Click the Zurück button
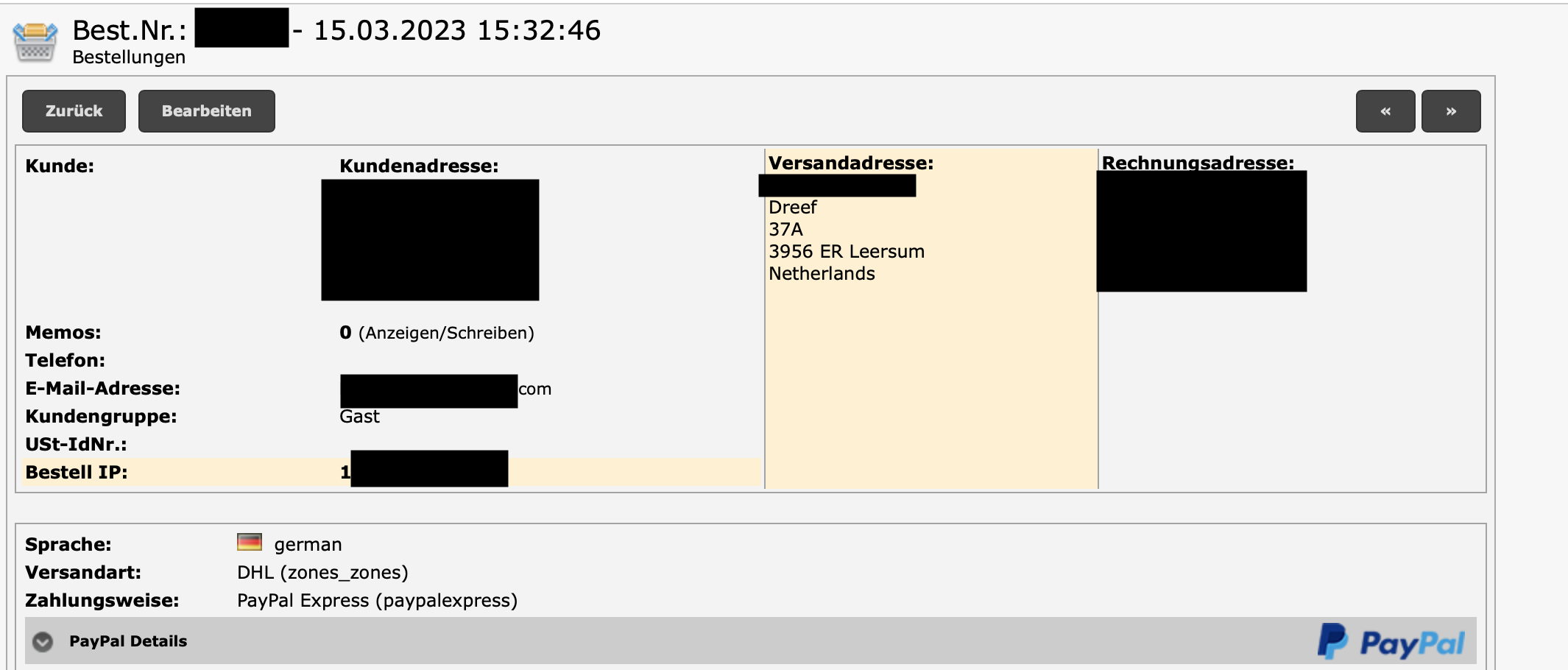Viewport: 1568px width, 670px height. pyautogui.click(x=74, y=111)
